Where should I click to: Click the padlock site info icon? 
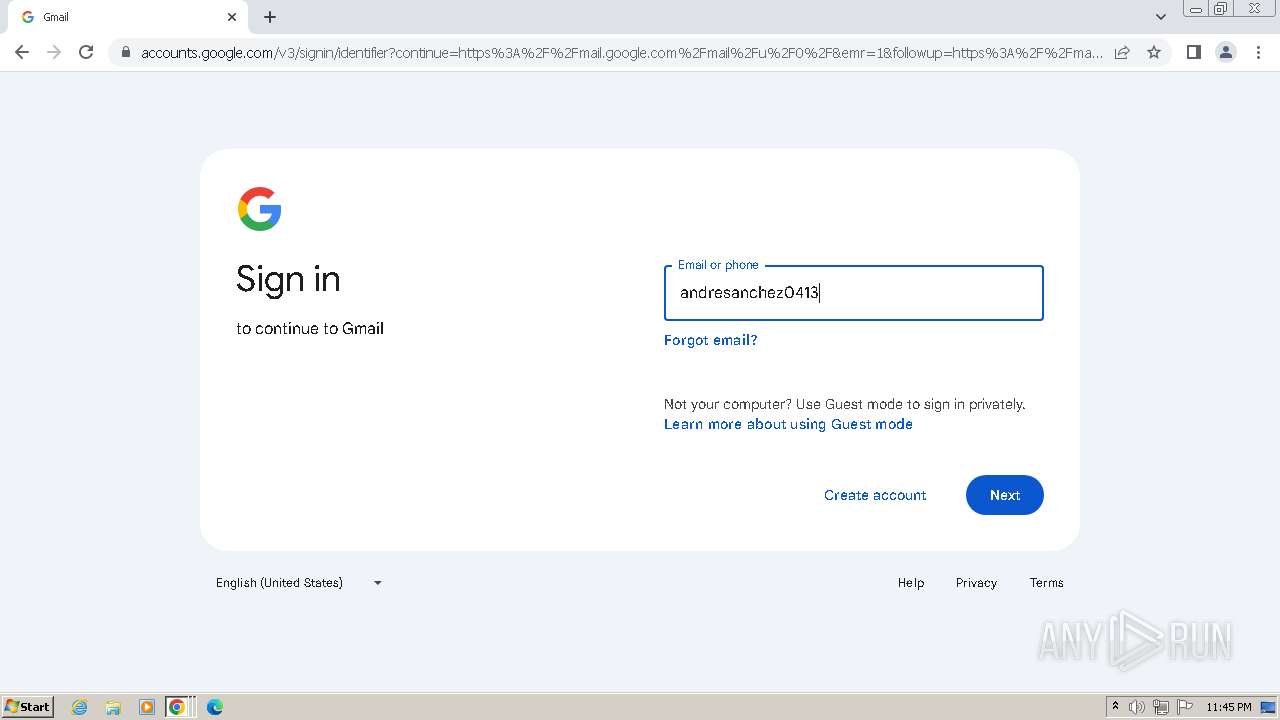[x=125, y=53]
